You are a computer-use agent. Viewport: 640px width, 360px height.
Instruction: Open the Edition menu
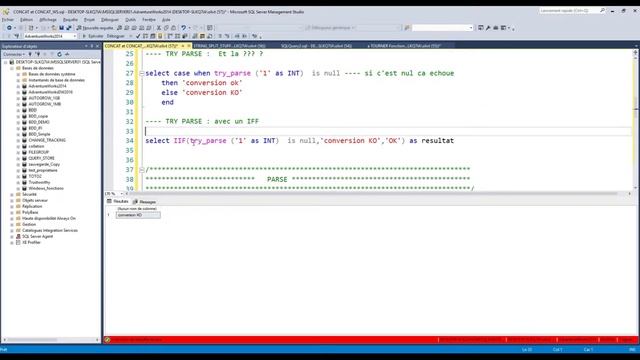pos(26,20)
